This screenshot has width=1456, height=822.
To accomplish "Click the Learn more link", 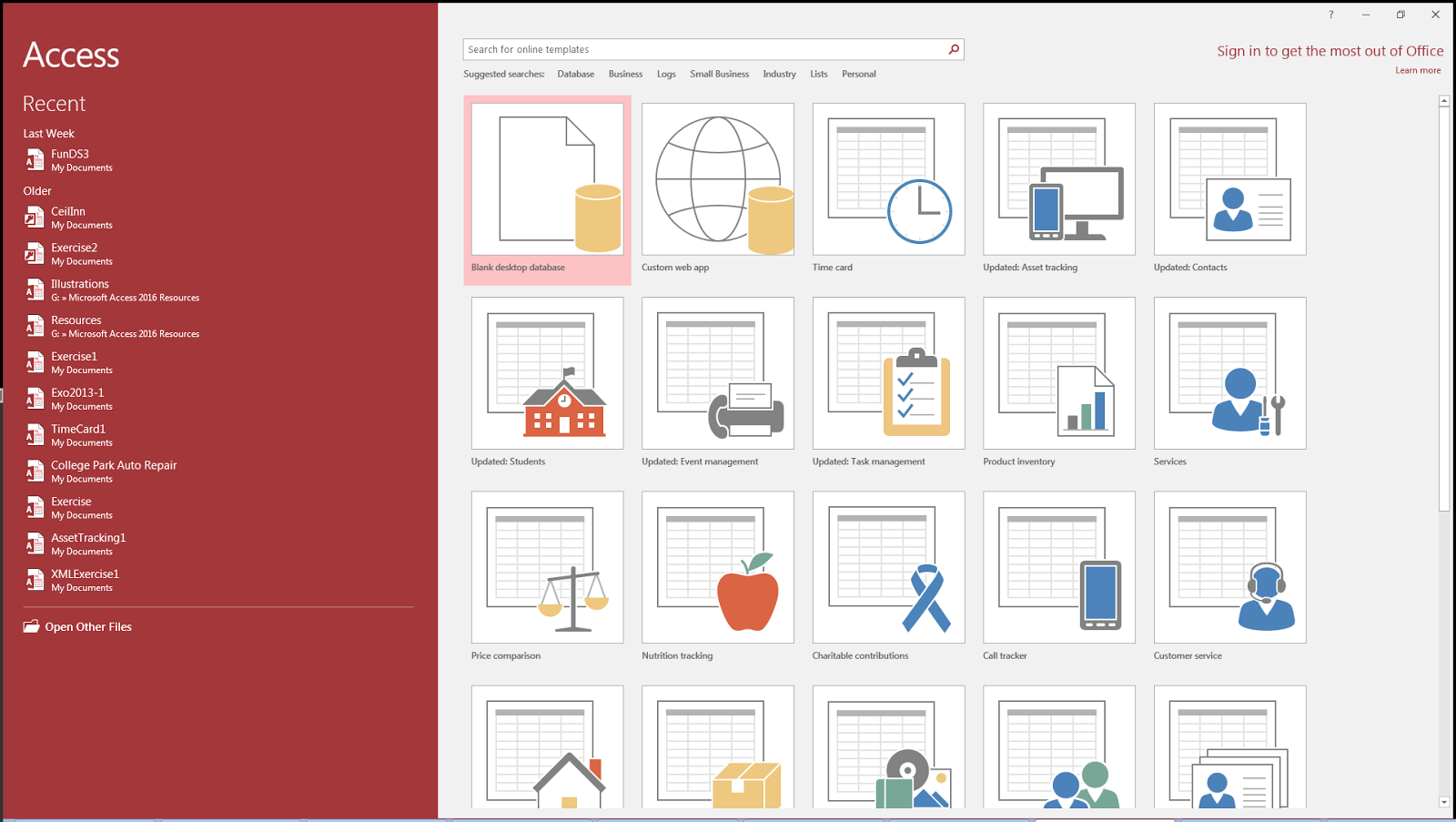I will (x=1418, y=69).
